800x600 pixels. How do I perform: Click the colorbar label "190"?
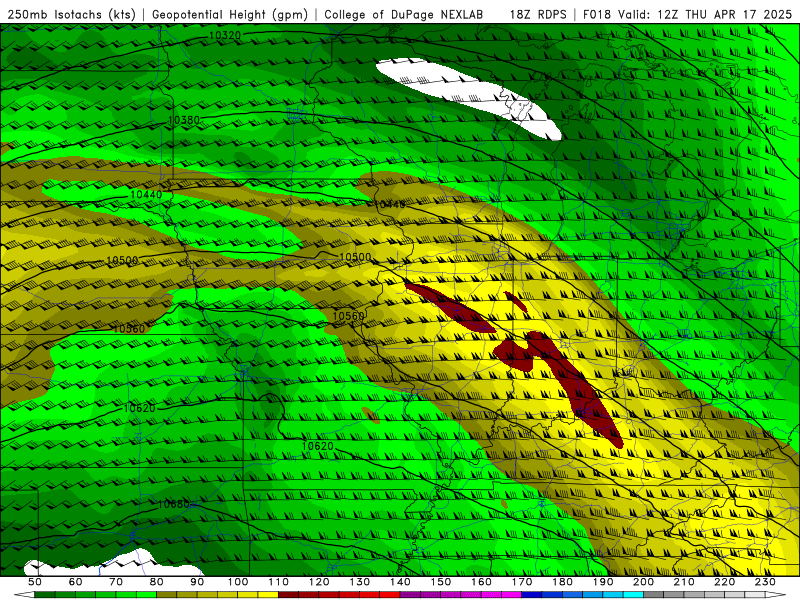click(603, 582)
